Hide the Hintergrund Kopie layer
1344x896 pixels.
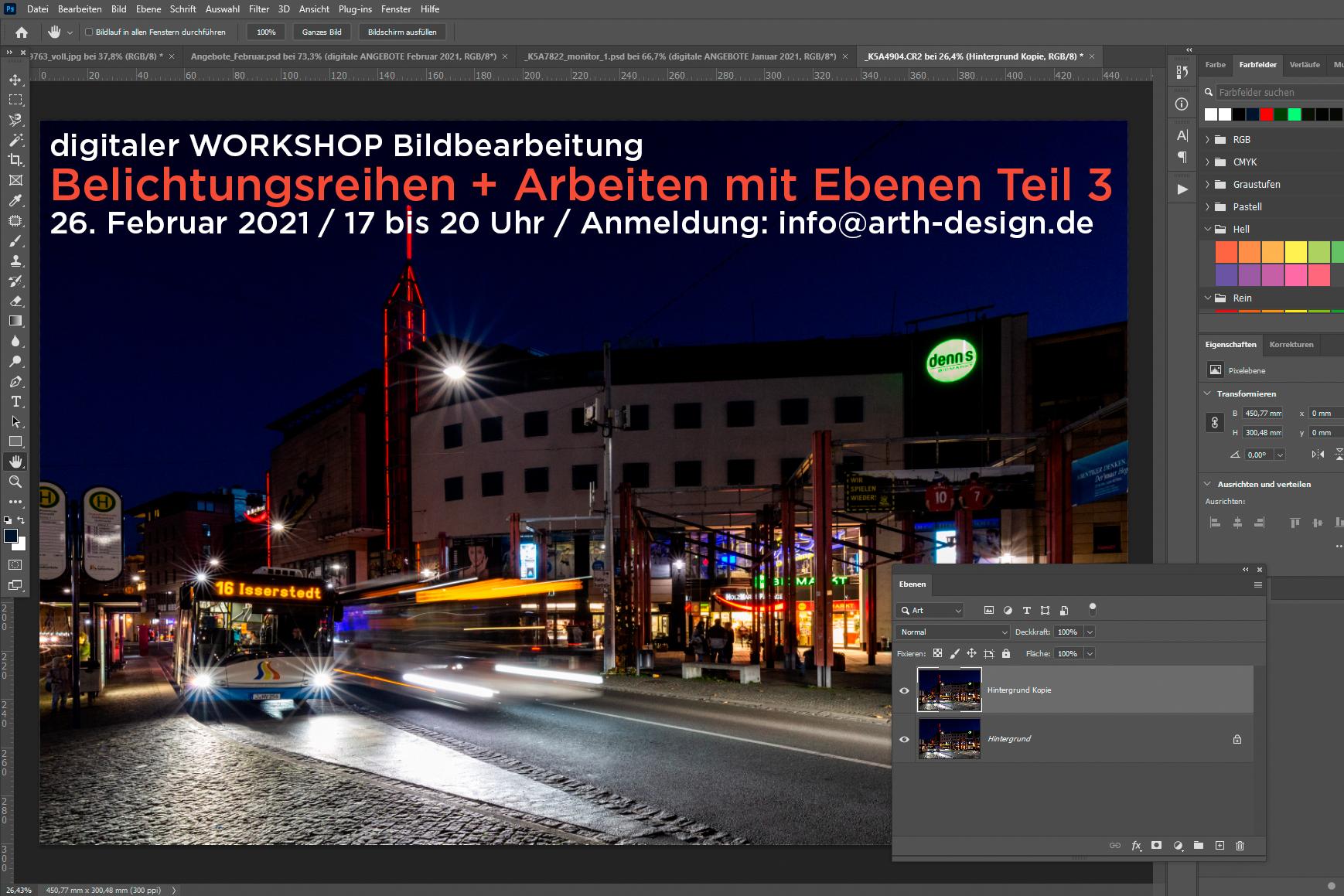pos(904,690)
